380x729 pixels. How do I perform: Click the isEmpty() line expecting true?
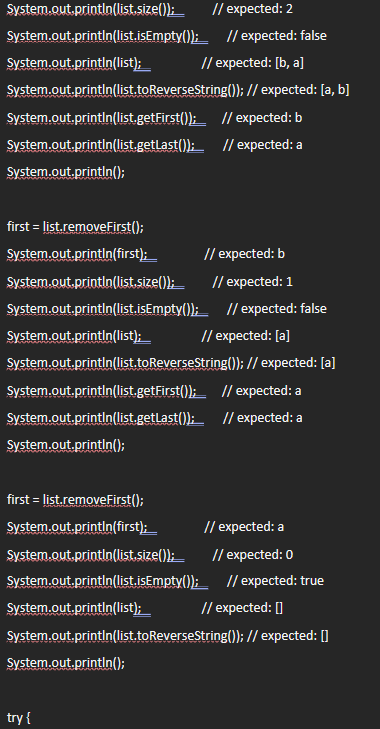(x=165, y=581)
